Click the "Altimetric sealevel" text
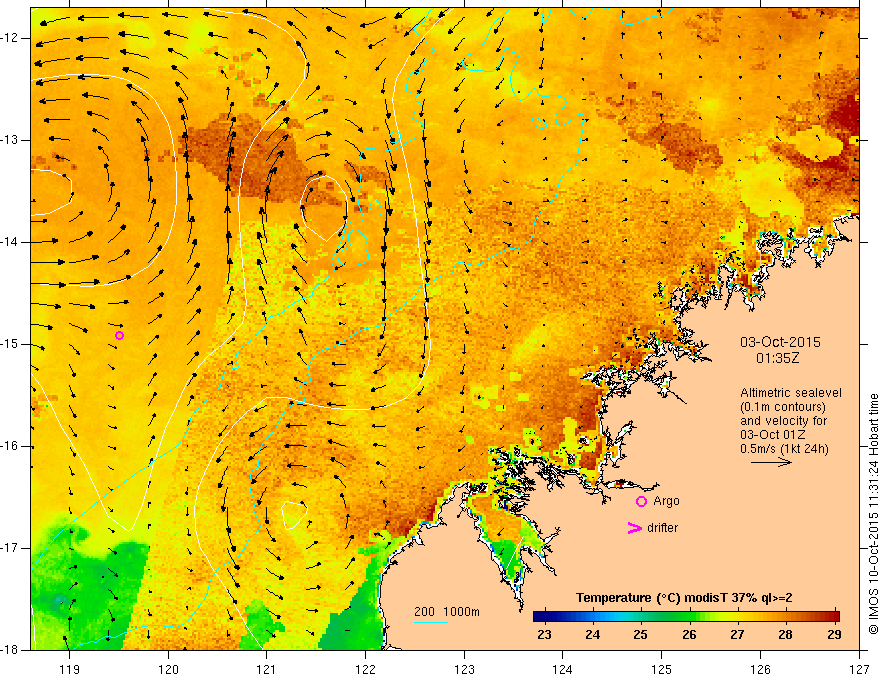The height and width of the screenshot is (680, 880). click(x=791, y=393)
